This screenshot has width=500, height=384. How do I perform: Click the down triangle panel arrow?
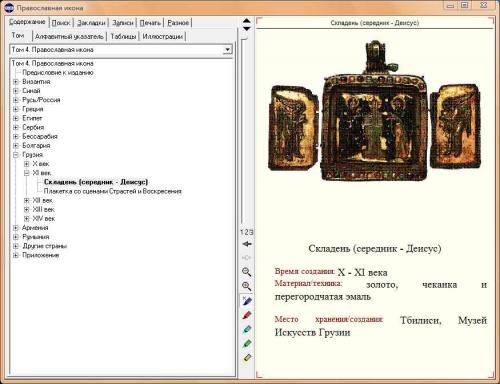tap(247, 28)
